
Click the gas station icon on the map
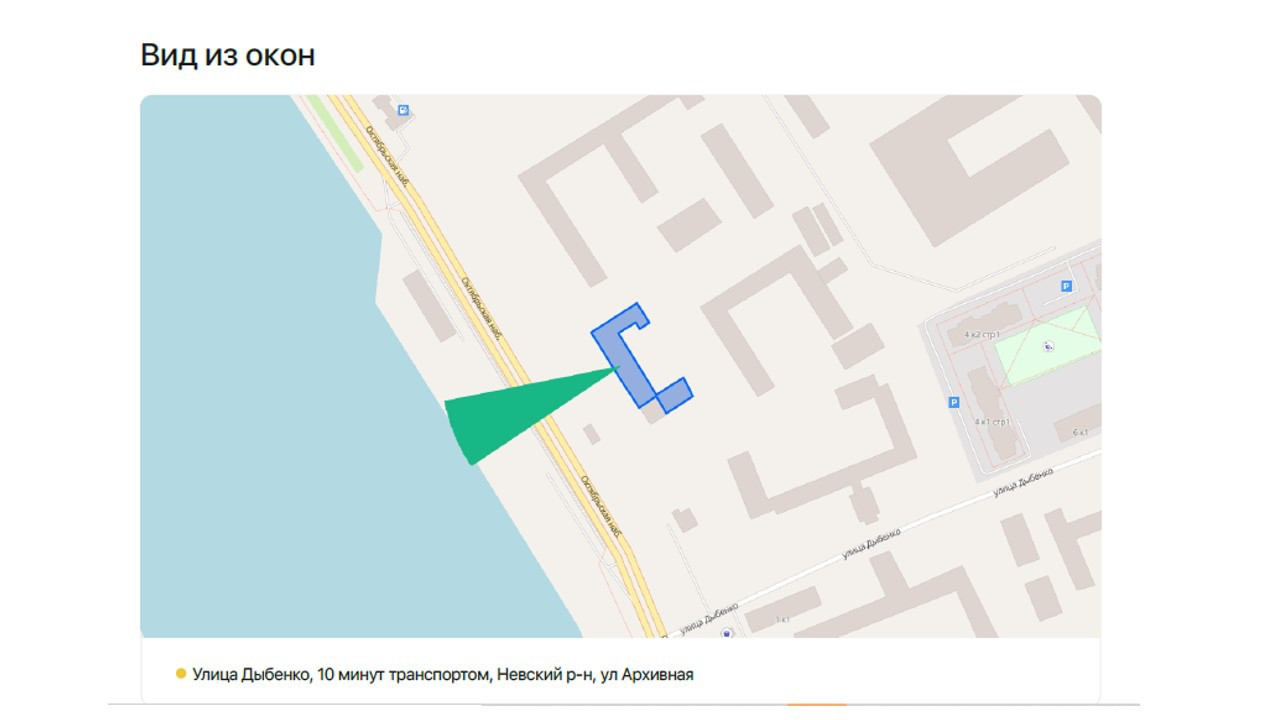point(403,110)
